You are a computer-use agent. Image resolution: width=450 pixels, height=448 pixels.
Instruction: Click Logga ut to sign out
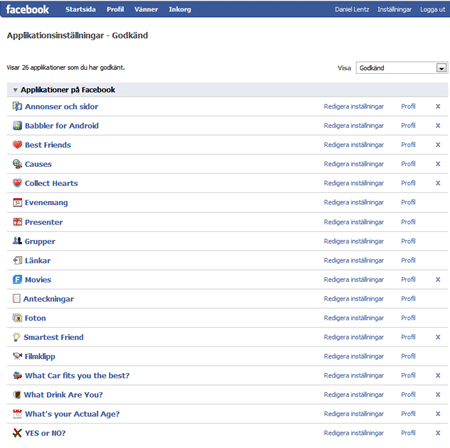(x=433, y=10)
